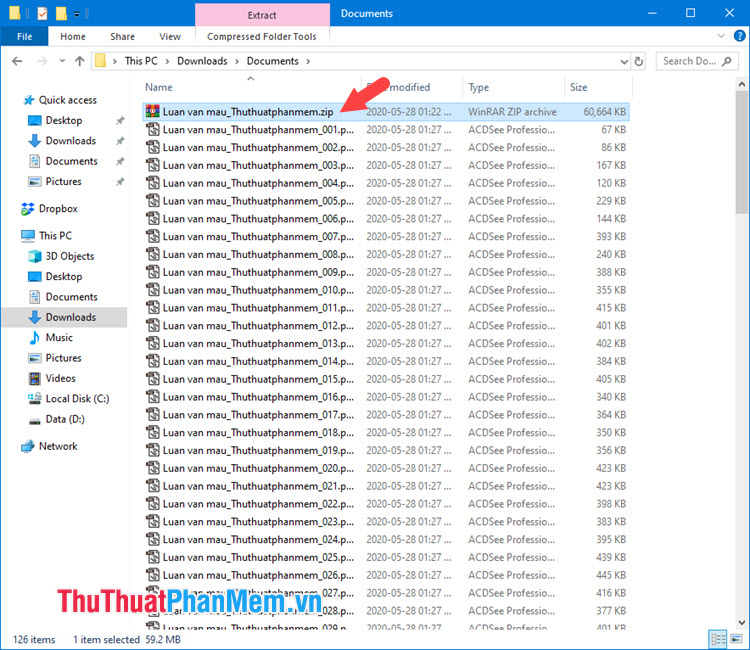Select file Luan van mau_Thuthuatphanmem_015
Image resolution: width=750 pixels, height=650 pixels.
click(x=386, y=379)
